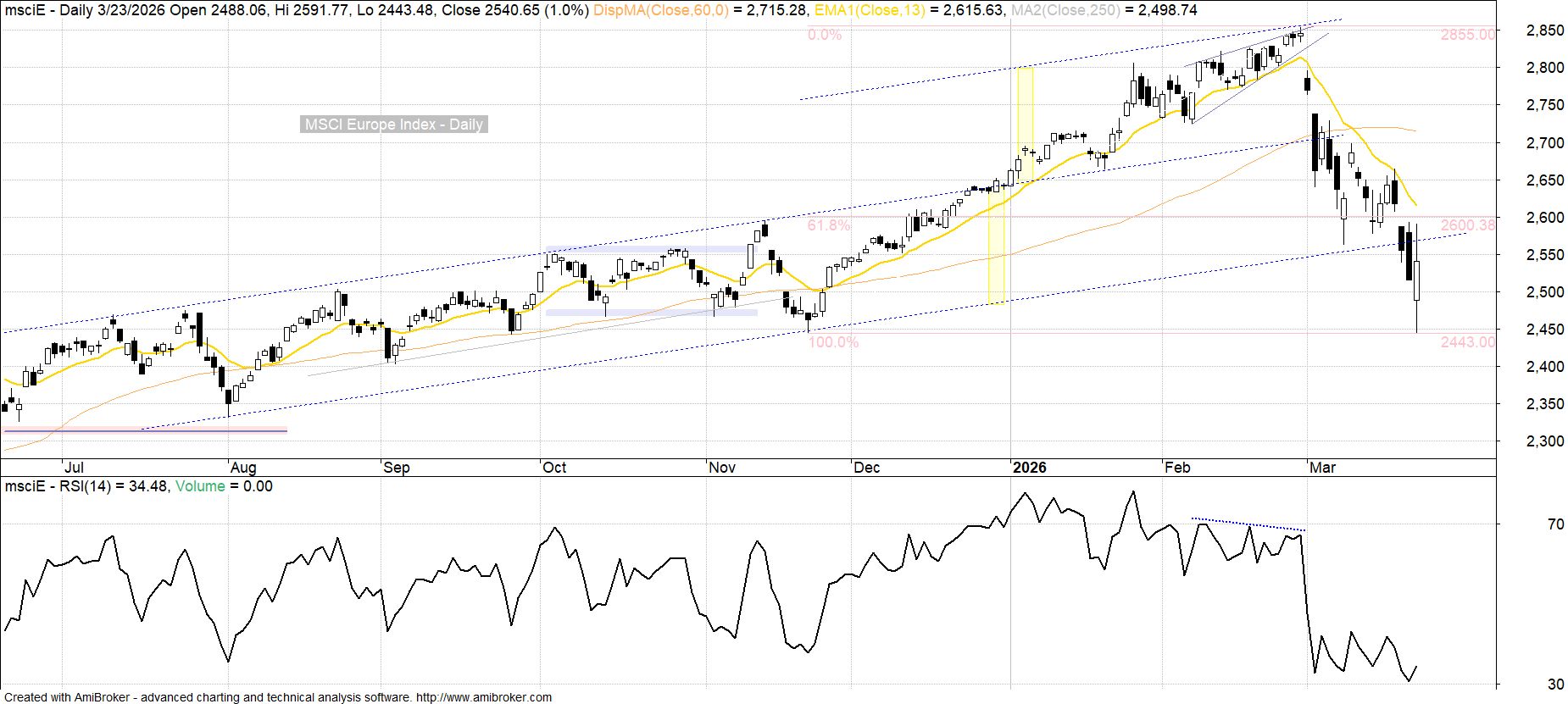Screen dimensions: 1568x704
Task: Click the green Volume label
Action: click(x=200, y=486)
